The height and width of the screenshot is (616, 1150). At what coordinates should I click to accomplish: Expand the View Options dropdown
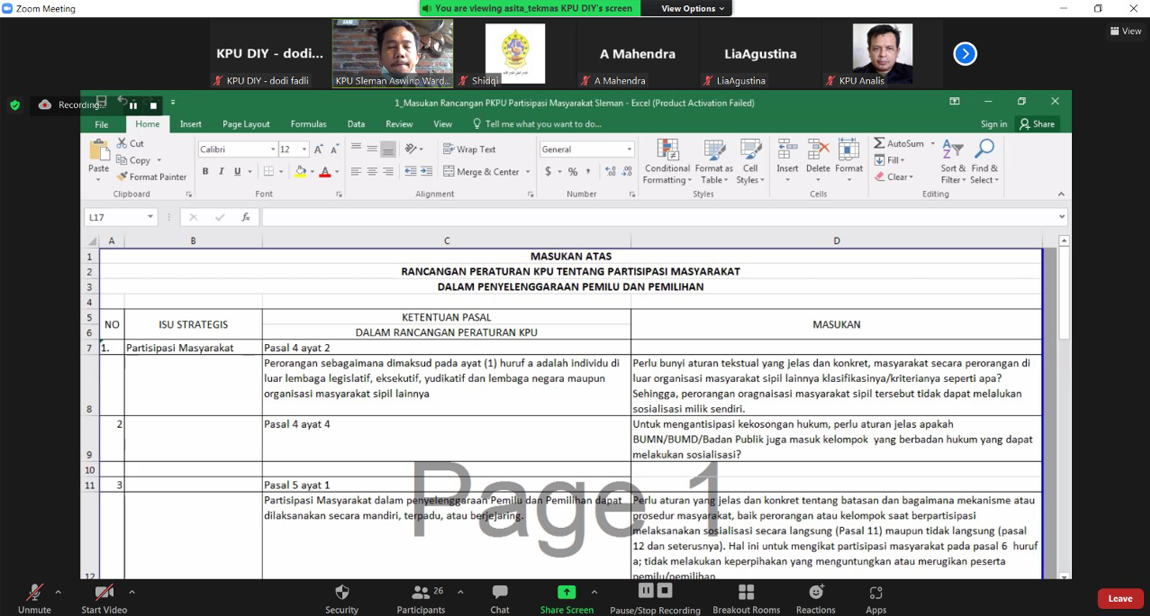pyautogui.click(x=692, y=8)
